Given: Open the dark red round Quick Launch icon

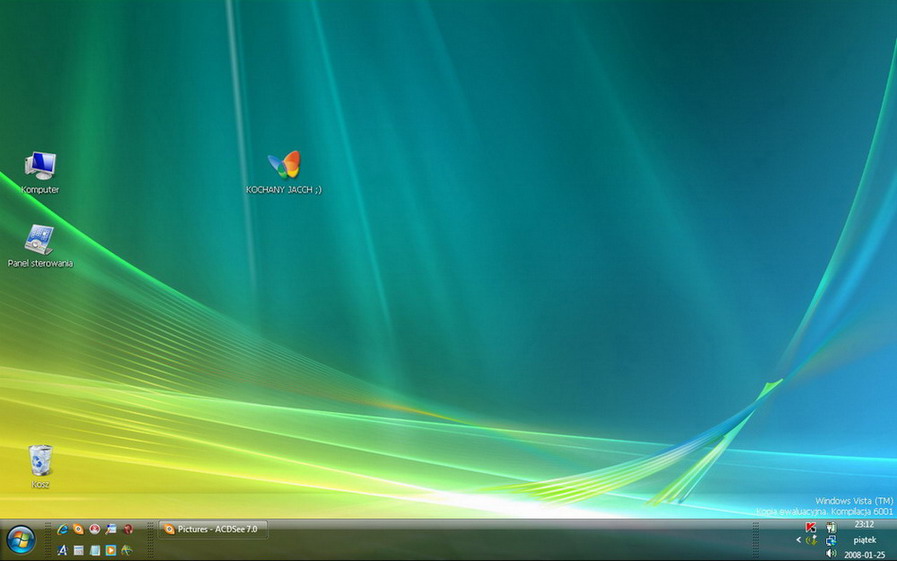Looking at the screenshot, I should point(128,530).
